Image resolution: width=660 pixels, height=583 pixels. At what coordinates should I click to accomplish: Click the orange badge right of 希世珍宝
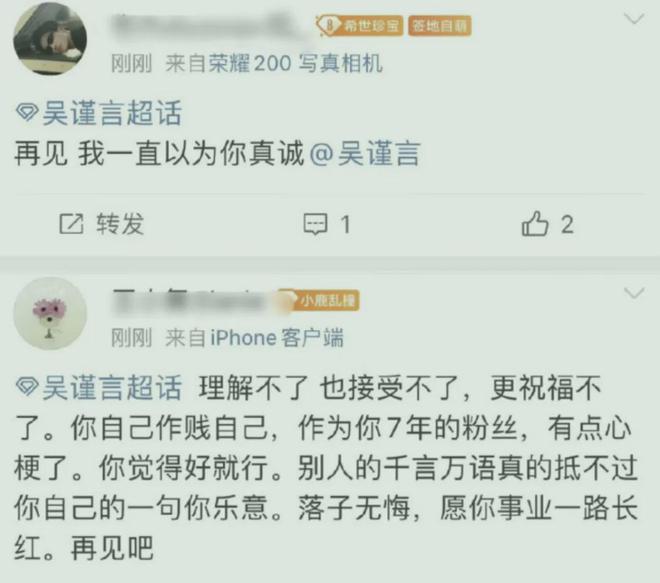(439, 26)
